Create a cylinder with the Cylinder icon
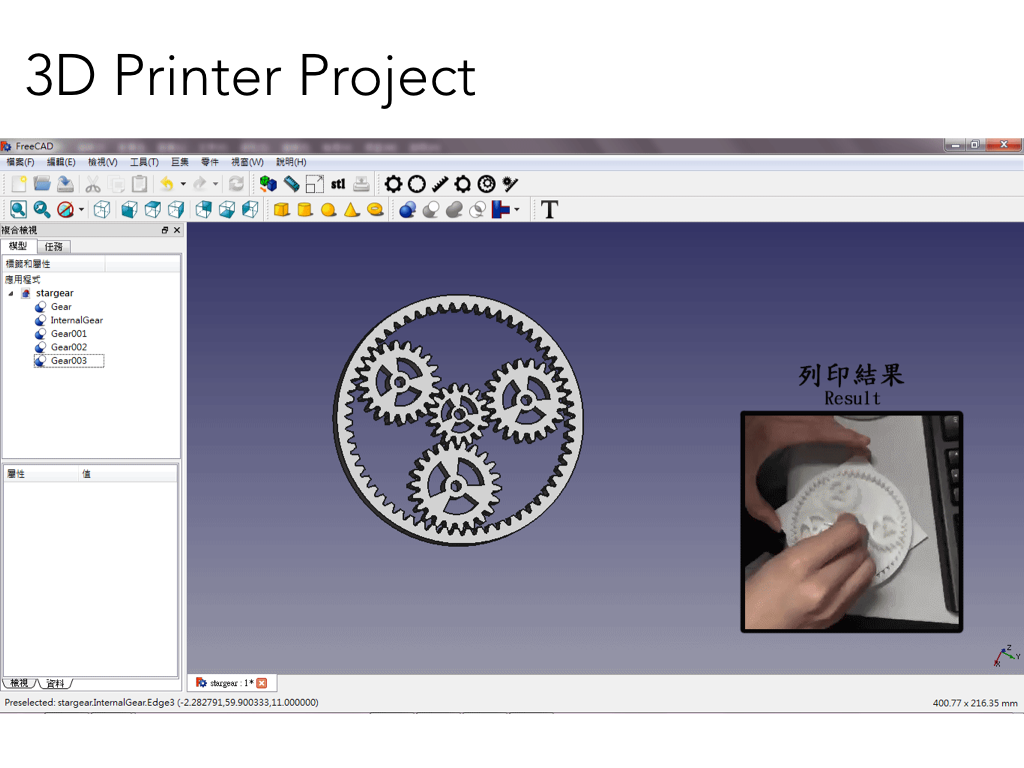This screenshot has height=768, width=1024. (x=305, y=209)
